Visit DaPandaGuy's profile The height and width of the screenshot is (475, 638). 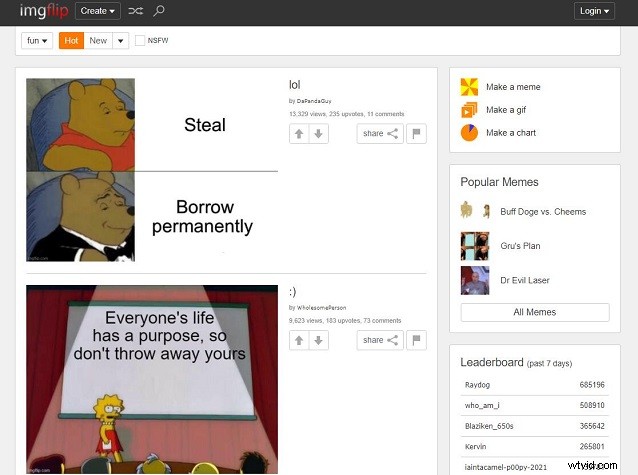[x=314, y=101]
